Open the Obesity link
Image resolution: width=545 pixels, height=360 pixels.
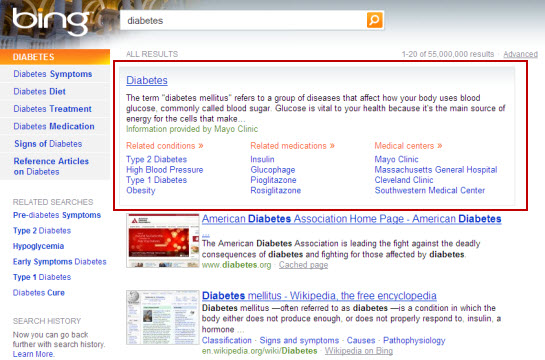click(x=141, y=190)
